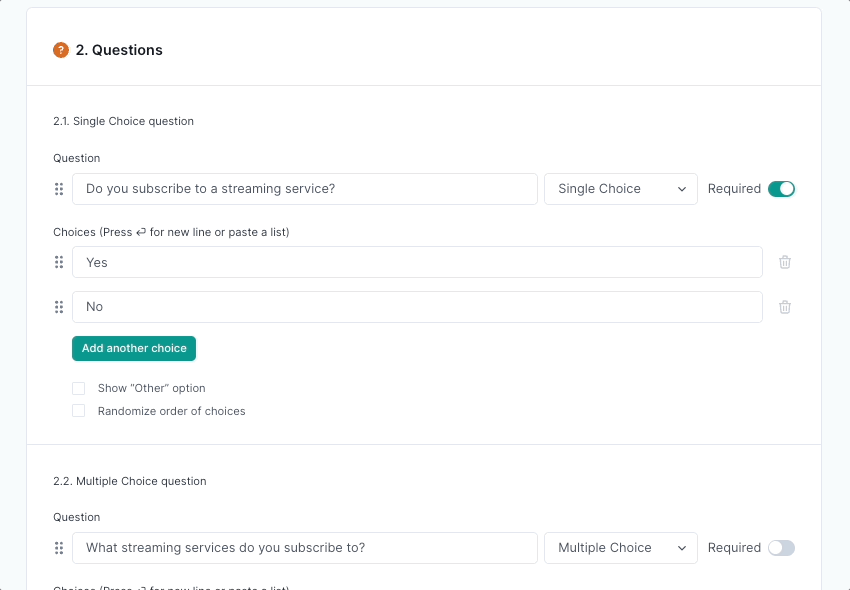
Task: Click the drag handle for the Multiple Choice question
Action: tap(59, 548)
